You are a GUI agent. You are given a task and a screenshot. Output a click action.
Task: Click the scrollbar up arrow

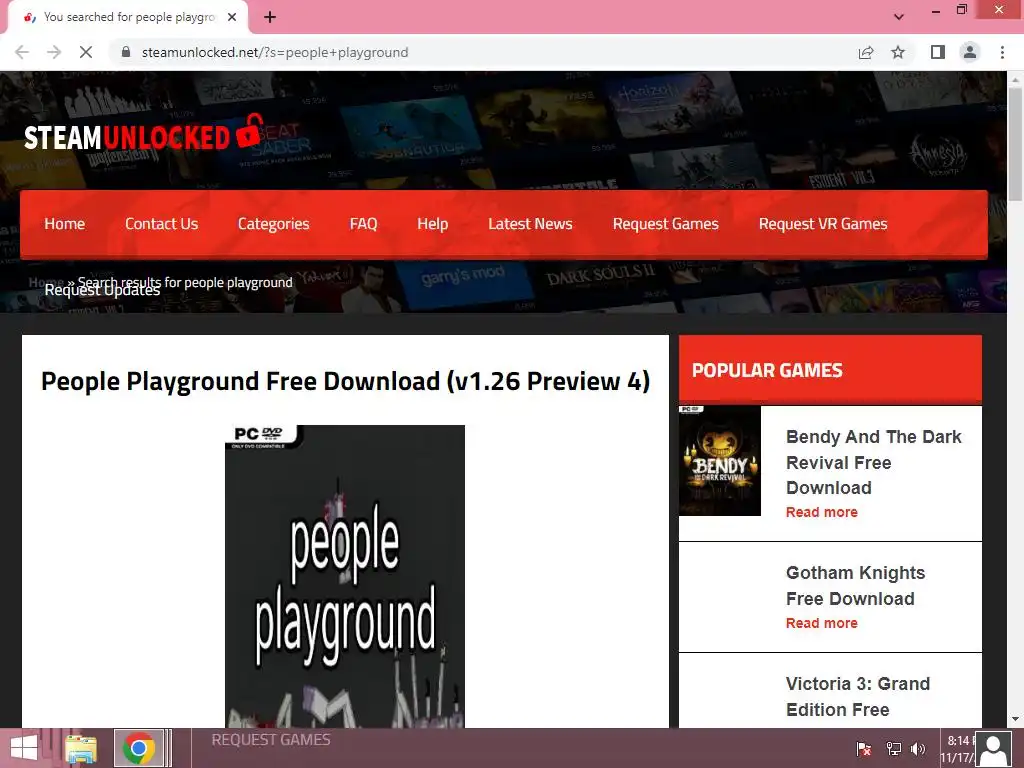[1015, 79]
